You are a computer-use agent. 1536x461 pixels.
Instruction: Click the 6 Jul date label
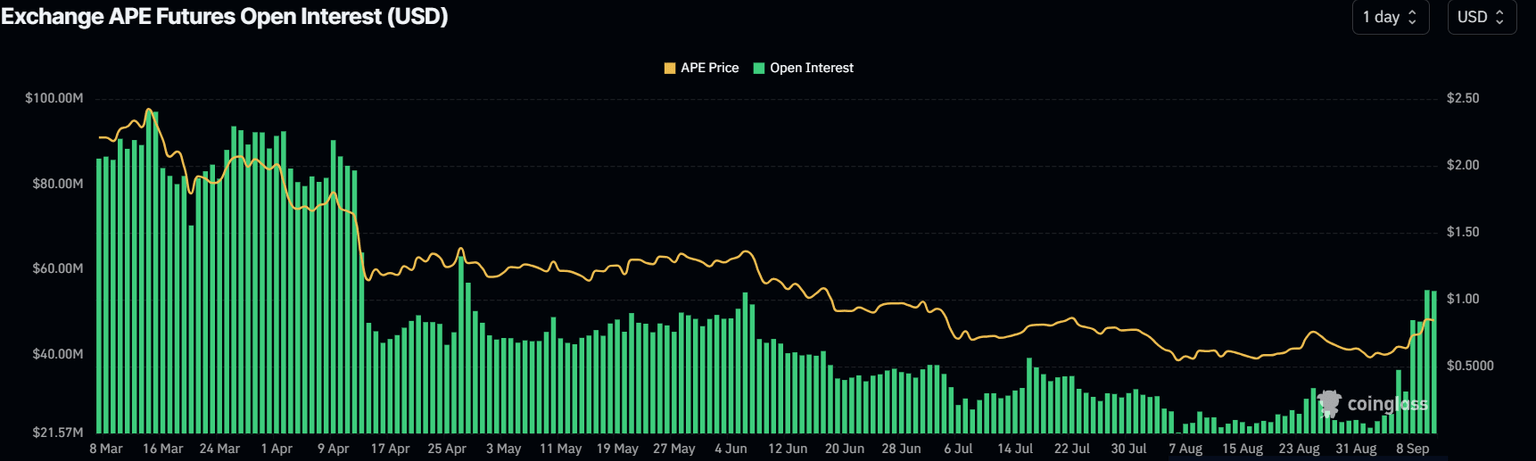957,449
